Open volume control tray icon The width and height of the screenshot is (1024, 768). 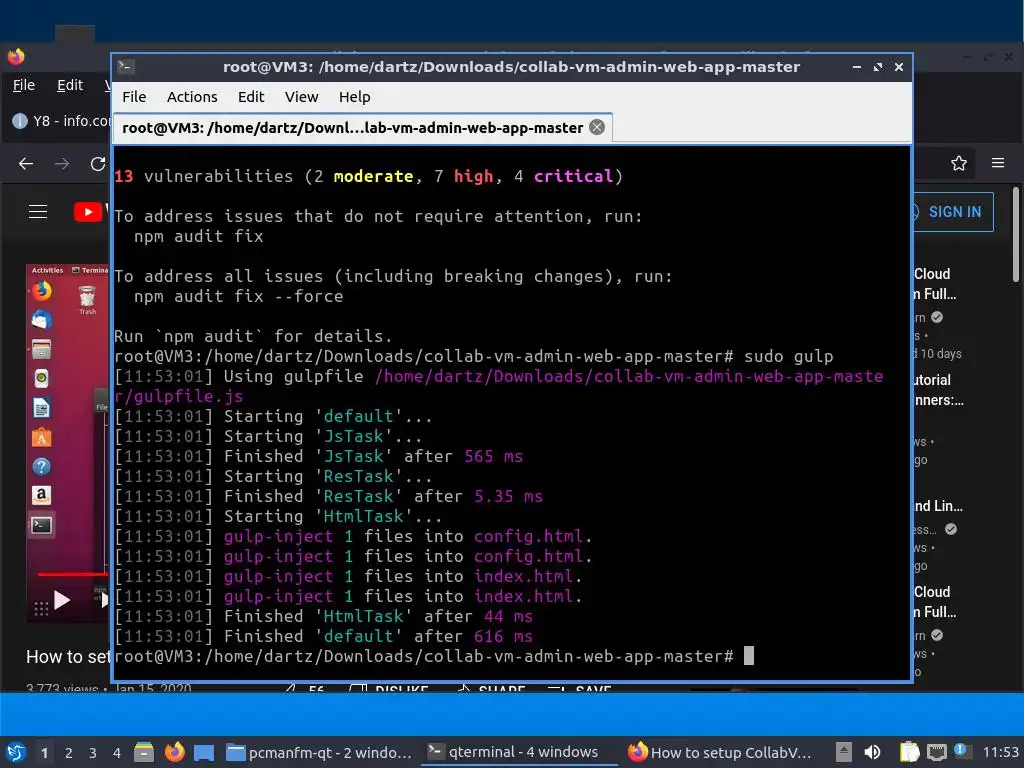(x=872, y=752)
